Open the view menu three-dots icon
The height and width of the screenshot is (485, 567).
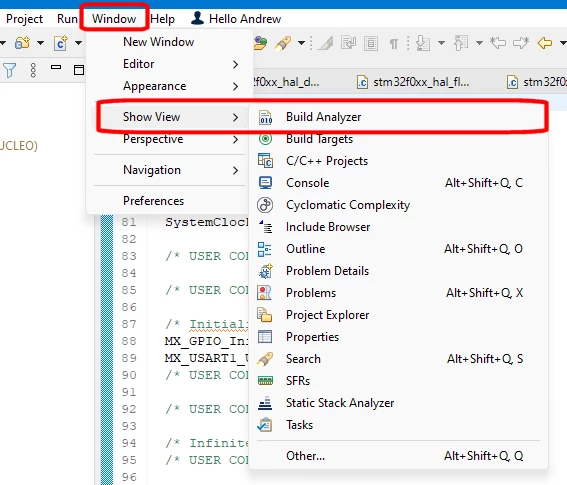33,70
